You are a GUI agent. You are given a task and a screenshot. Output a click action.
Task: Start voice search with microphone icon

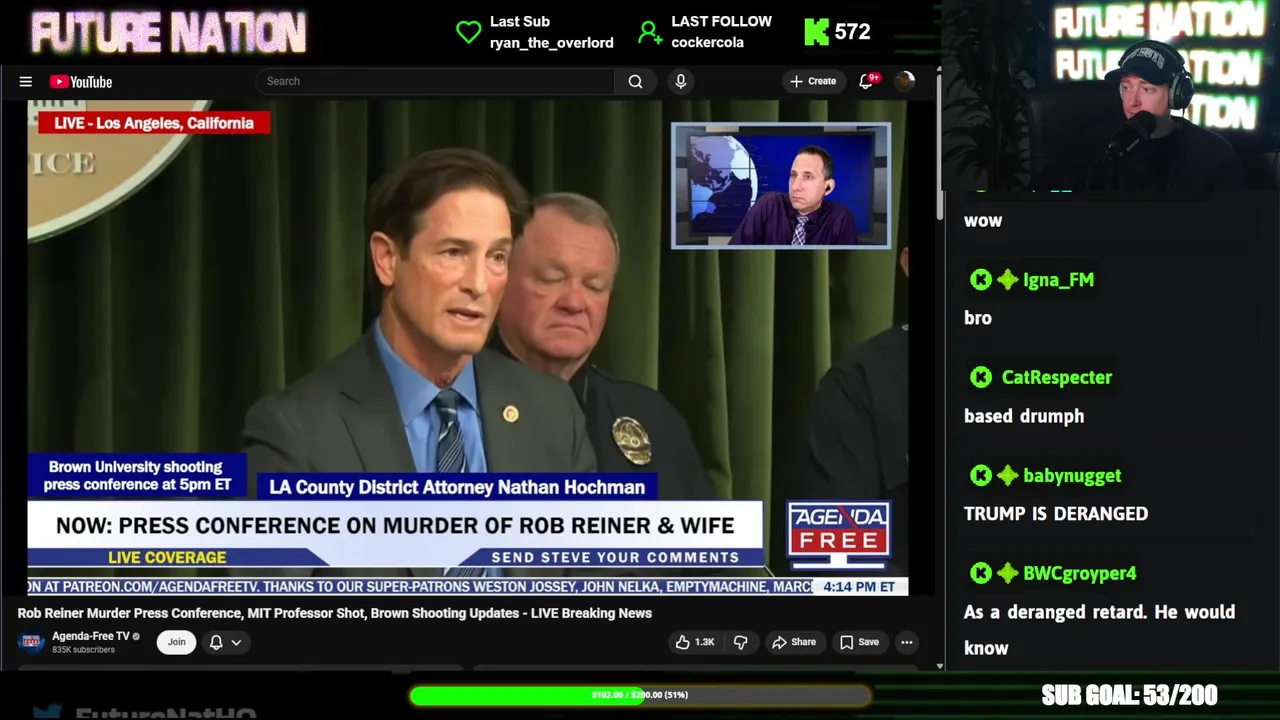click(x=681, y=81)
